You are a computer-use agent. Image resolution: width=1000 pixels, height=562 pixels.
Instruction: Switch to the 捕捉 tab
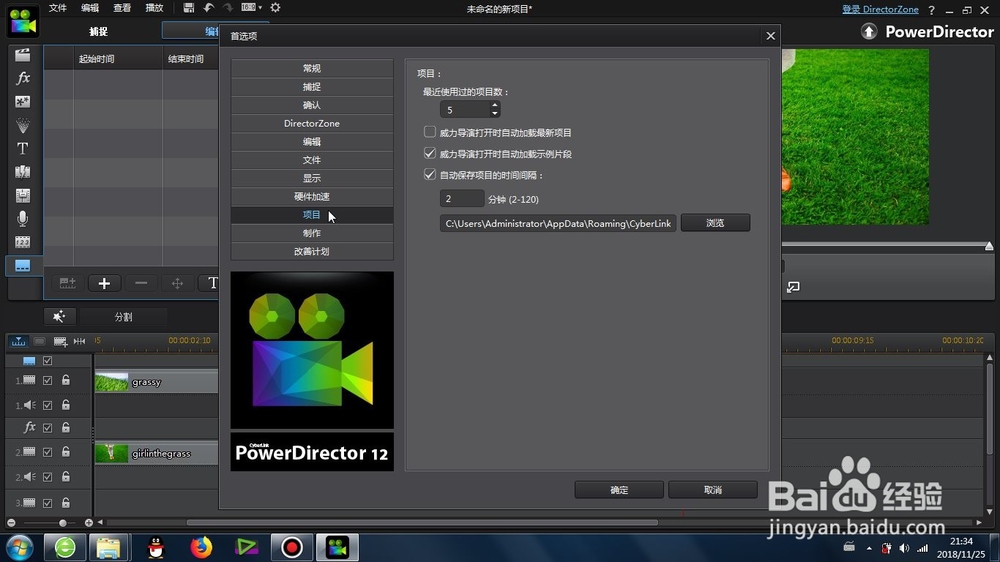click(98, 31)
